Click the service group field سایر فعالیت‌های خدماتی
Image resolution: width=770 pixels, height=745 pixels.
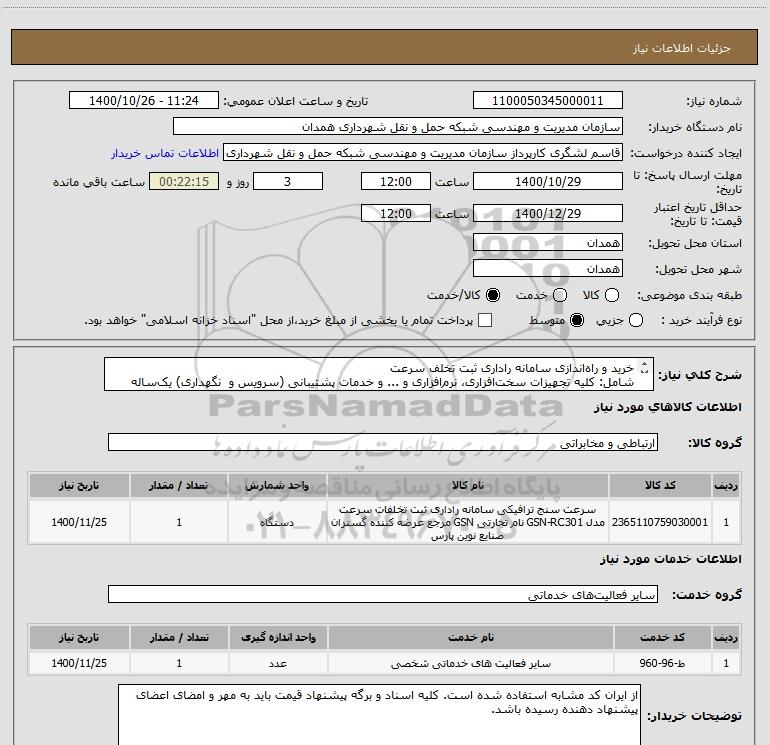[x=383, y=594]
